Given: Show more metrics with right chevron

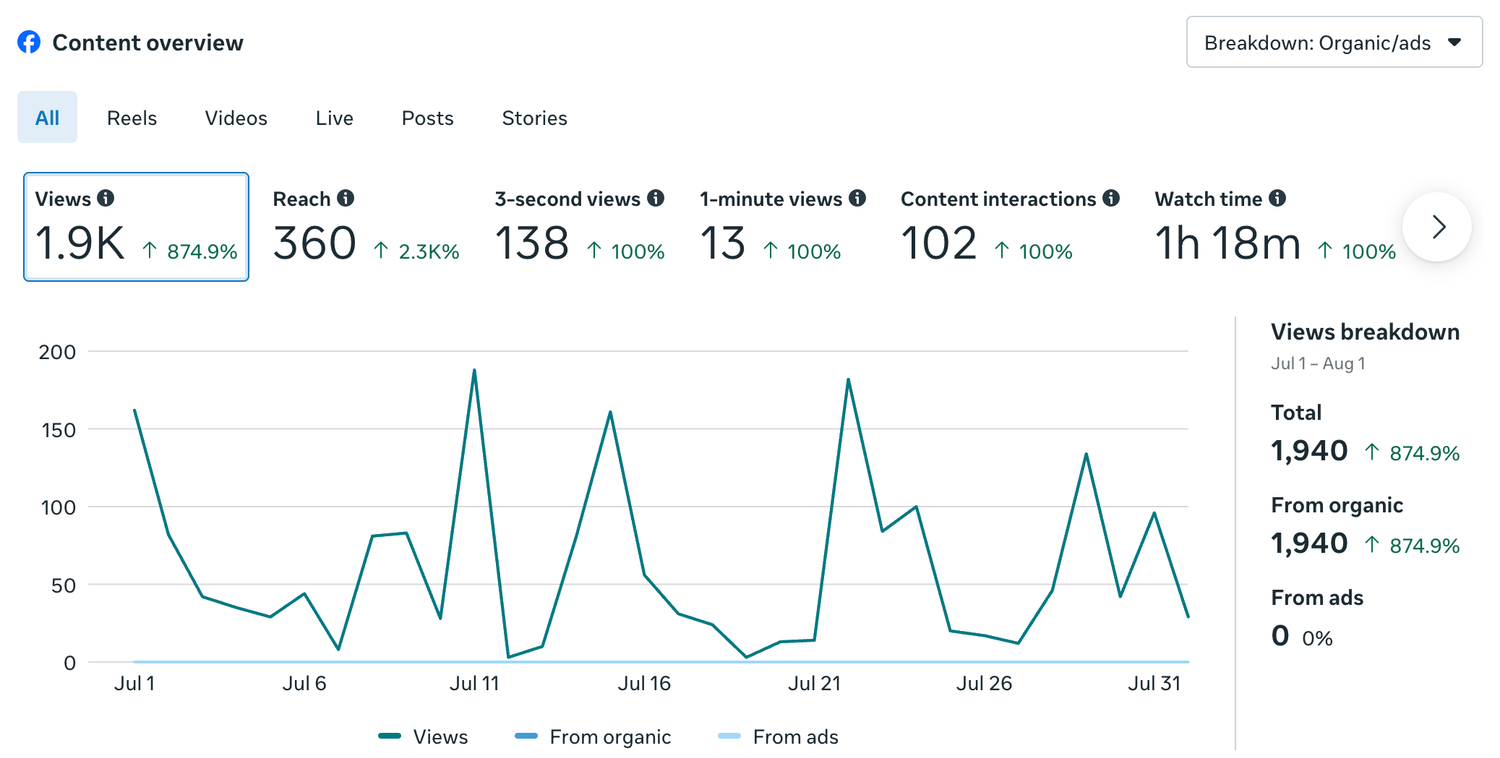Looking at the screenshot, I should [1437, 227].
